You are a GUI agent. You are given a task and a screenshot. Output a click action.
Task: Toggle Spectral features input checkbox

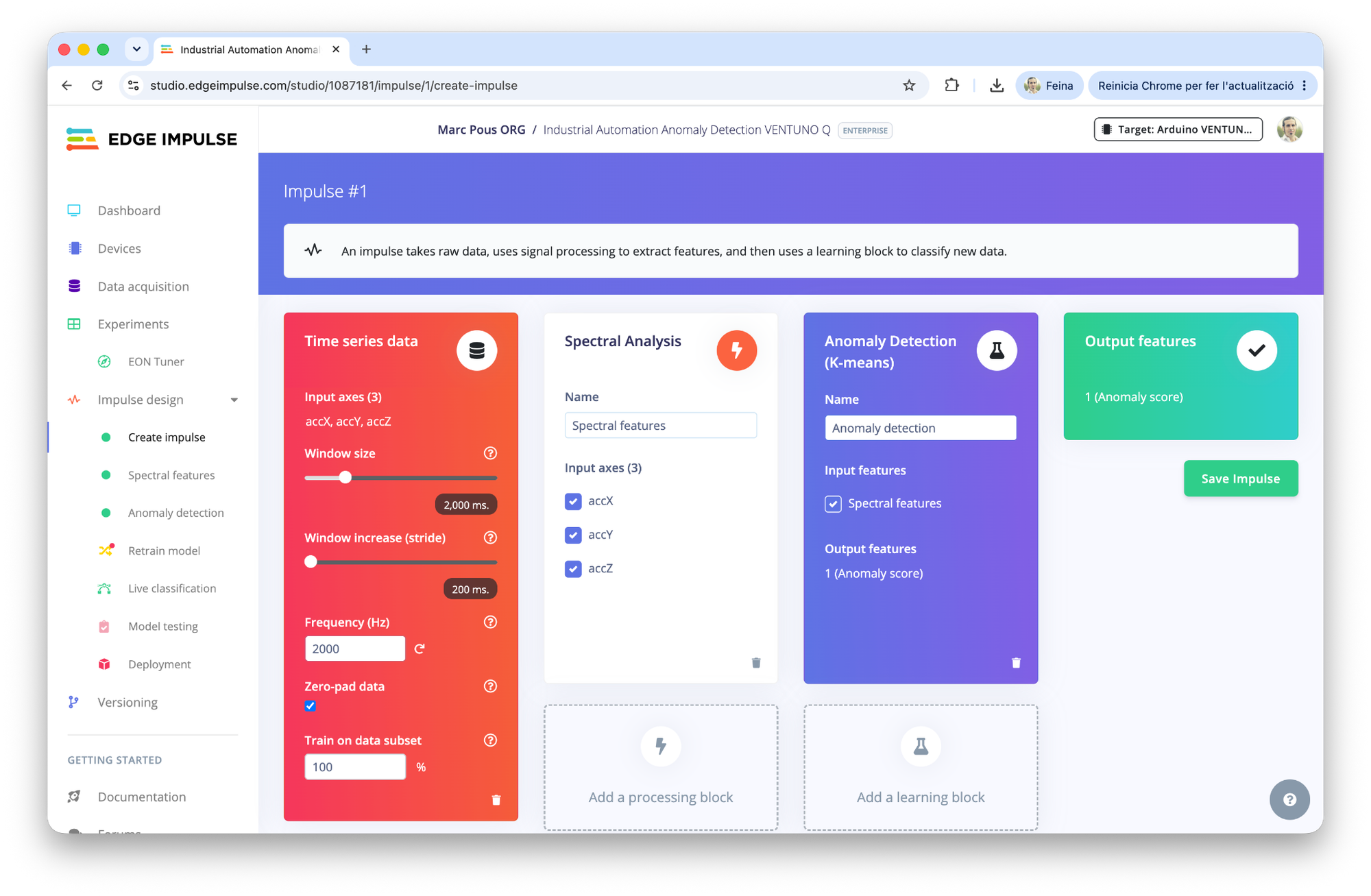[x=833, y=504]
